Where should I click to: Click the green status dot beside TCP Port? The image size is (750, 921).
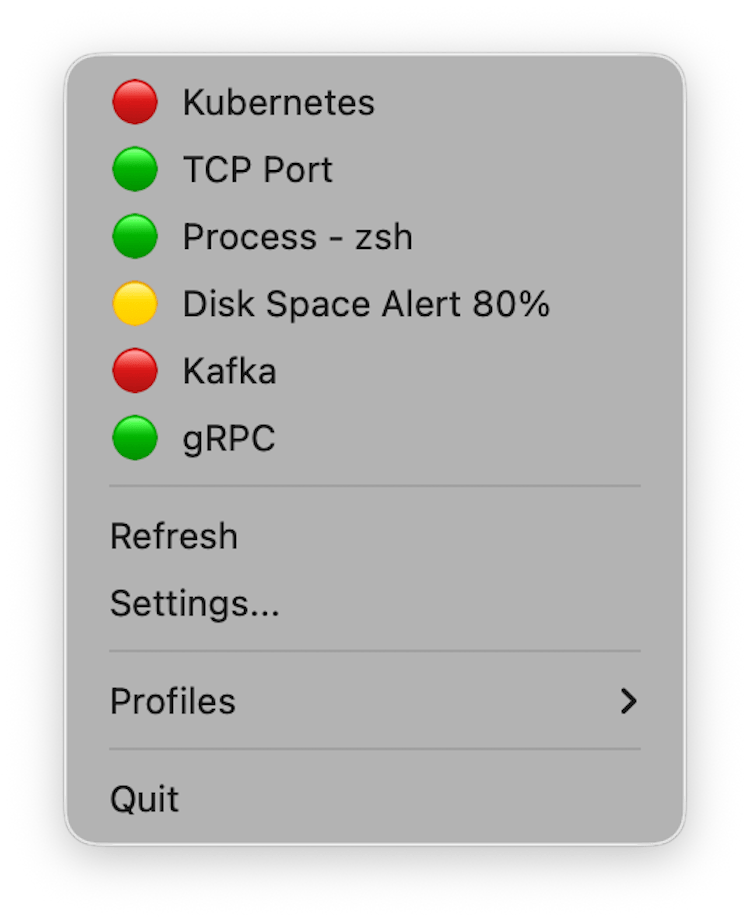click(134, 170)
